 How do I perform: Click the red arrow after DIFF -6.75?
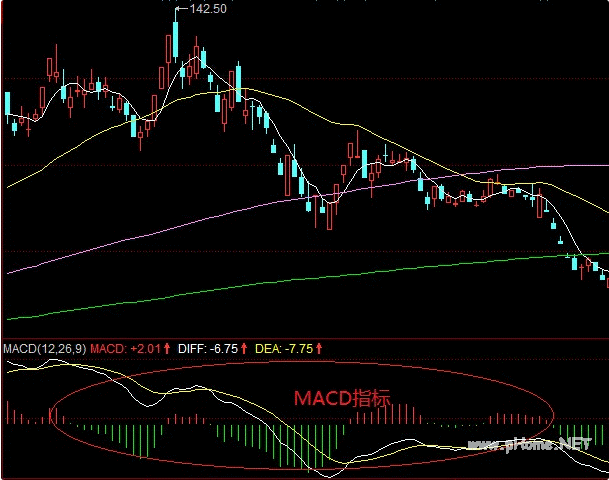tap(244, 348)
